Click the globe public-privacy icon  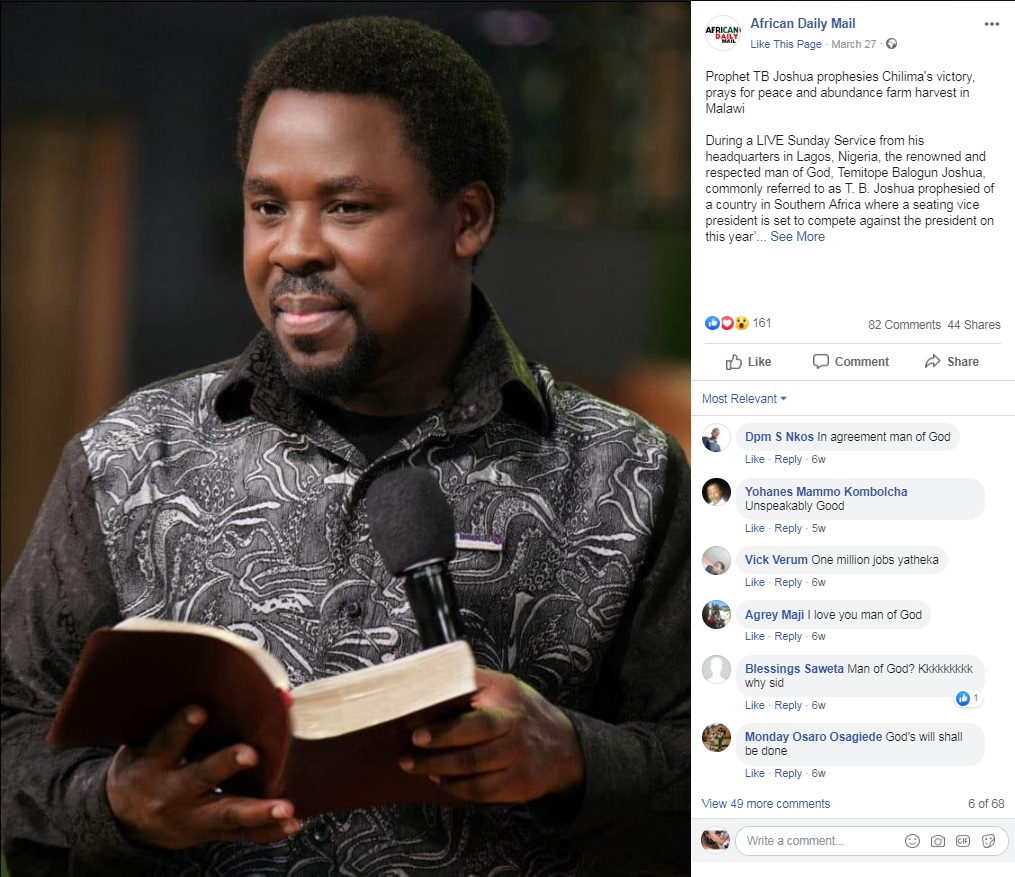coord(891,44)
